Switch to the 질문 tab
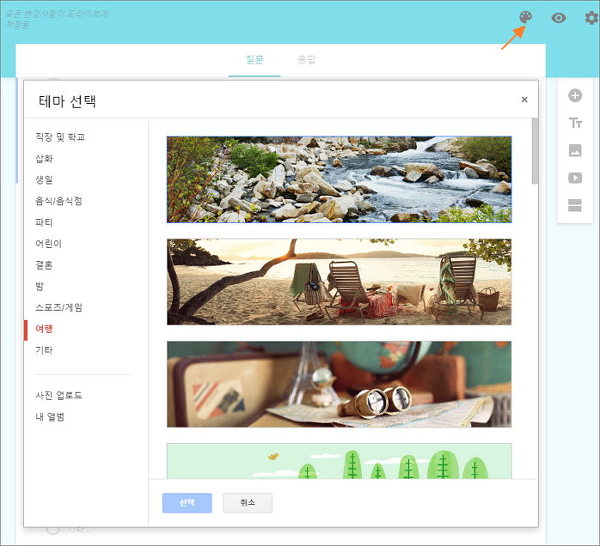600x546 pixels. coord(255,60)
